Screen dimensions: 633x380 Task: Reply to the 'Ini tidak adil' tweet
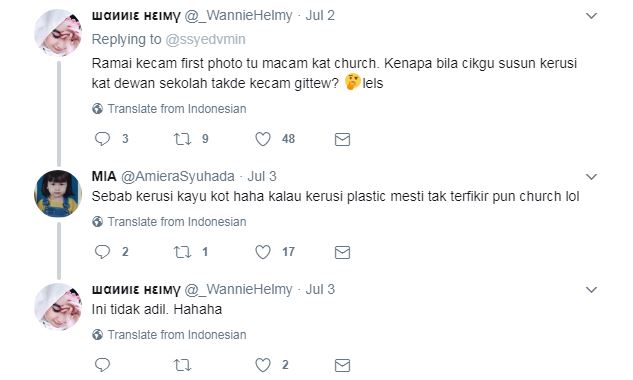(102, 365)
